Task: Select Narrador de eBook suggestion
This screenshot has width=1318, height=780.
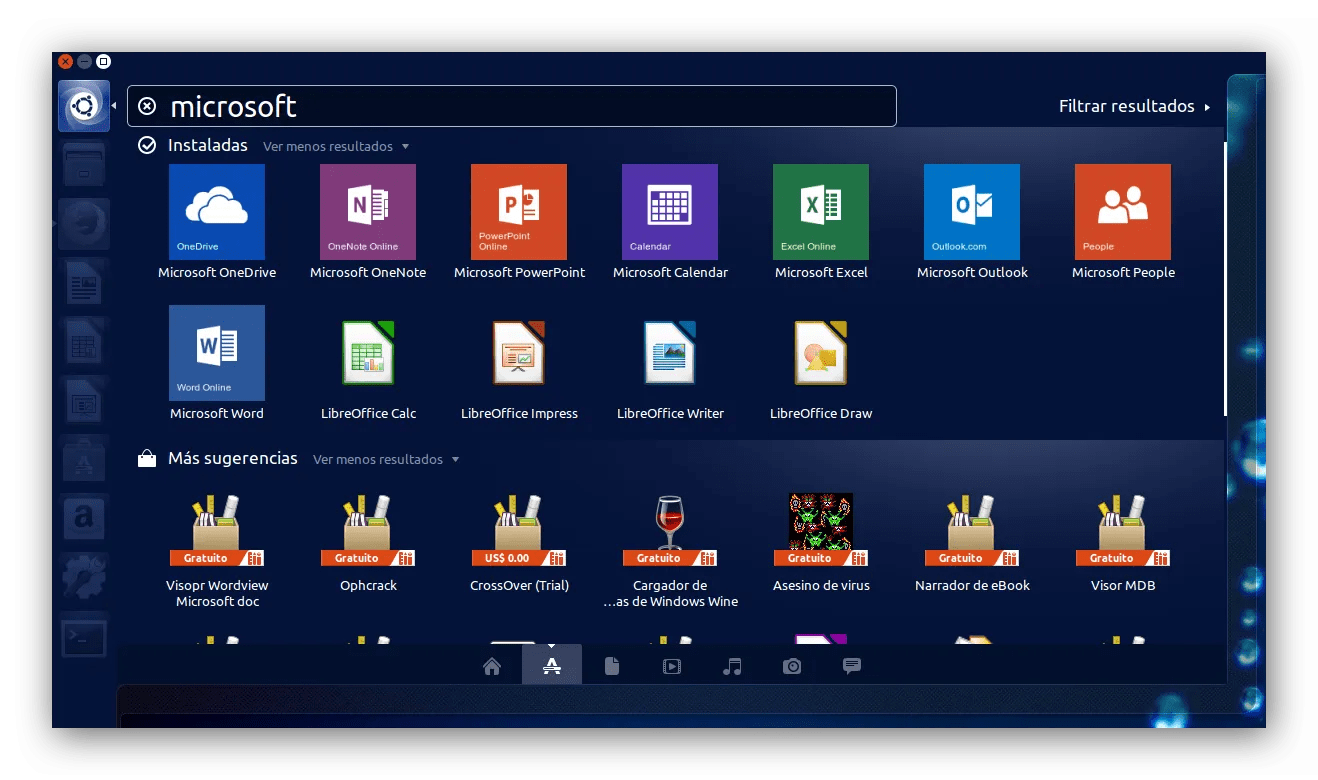Action: click(x=972, y=530)
